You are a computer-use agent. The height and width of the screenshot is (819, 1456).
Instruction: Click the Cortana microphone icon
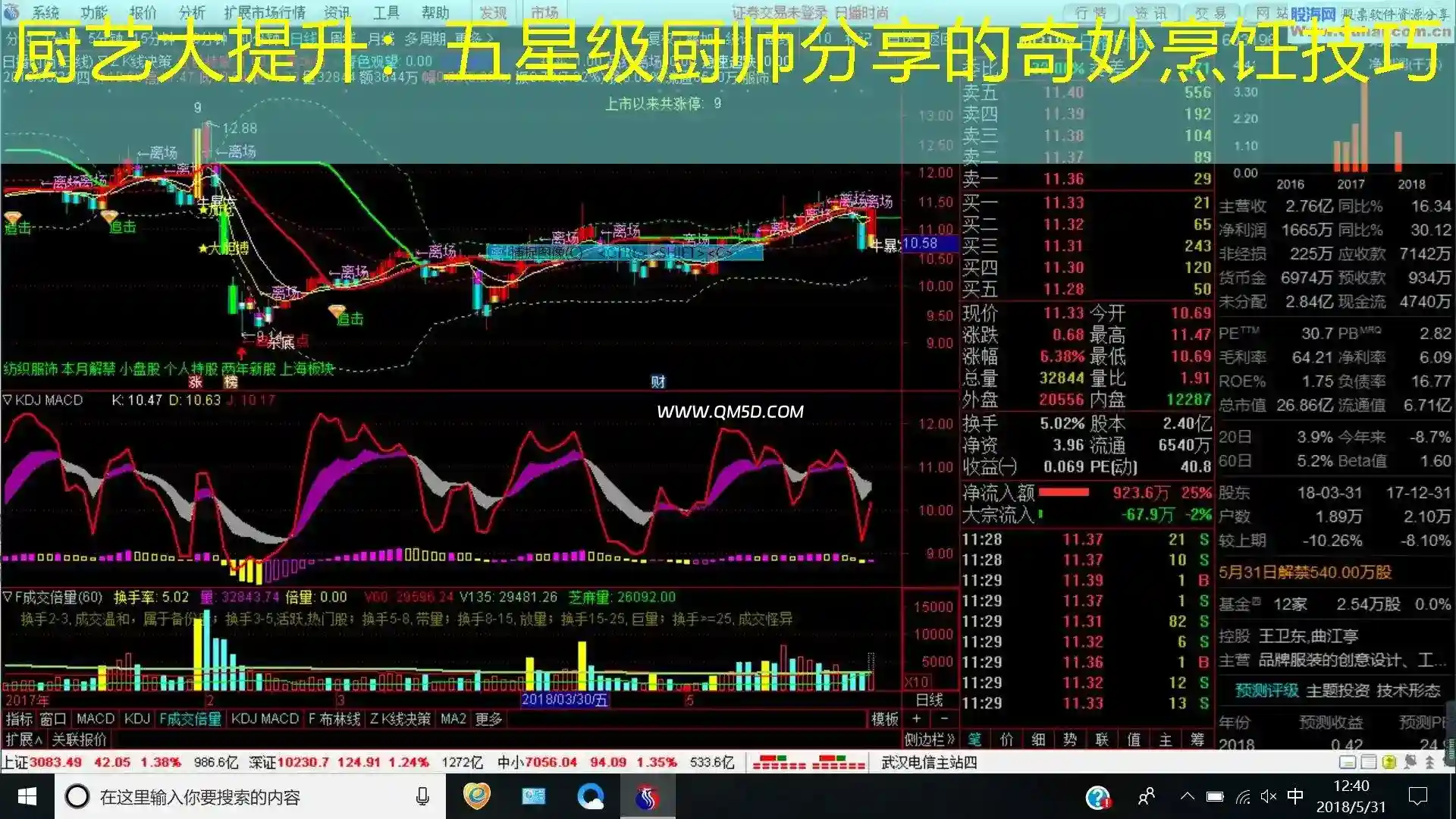[422, 797]
